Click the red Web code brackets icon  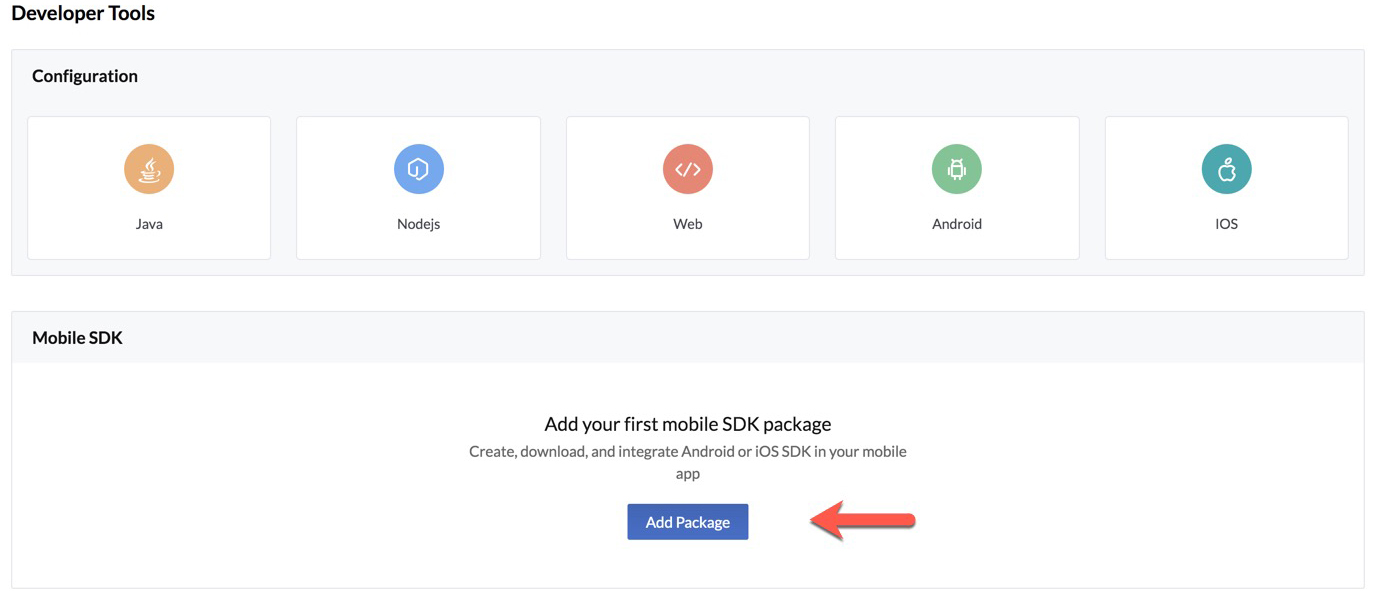(687, 169)
